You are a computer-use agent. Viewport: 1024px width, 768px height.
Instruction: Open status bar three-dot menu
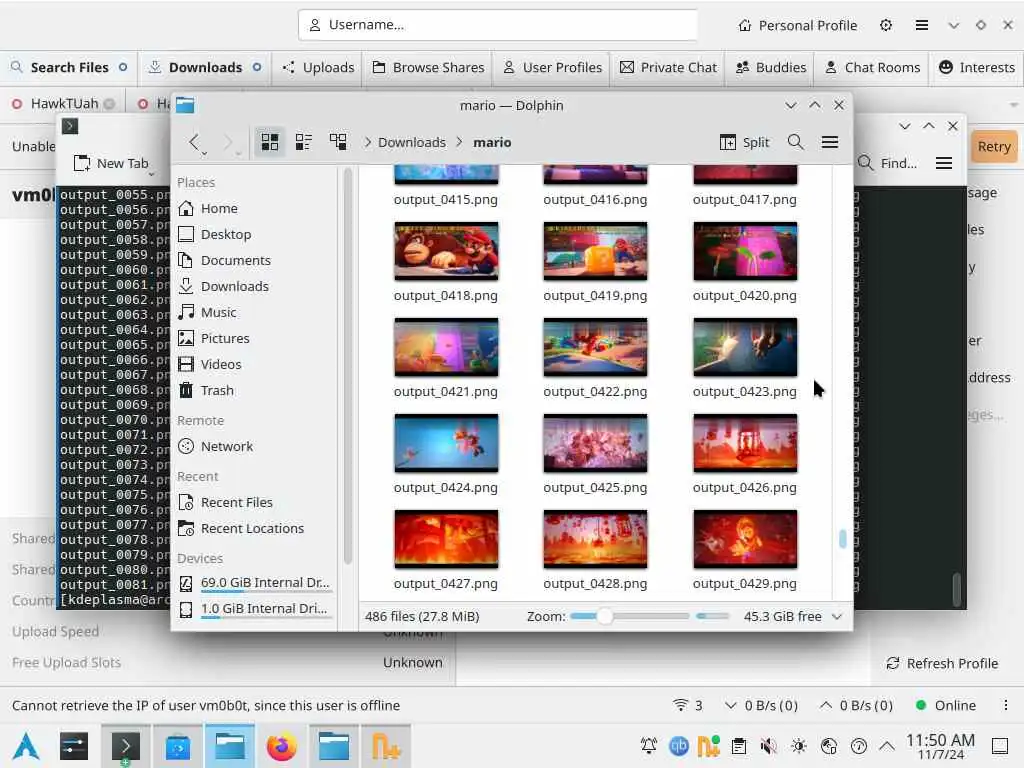(1006, 705)
